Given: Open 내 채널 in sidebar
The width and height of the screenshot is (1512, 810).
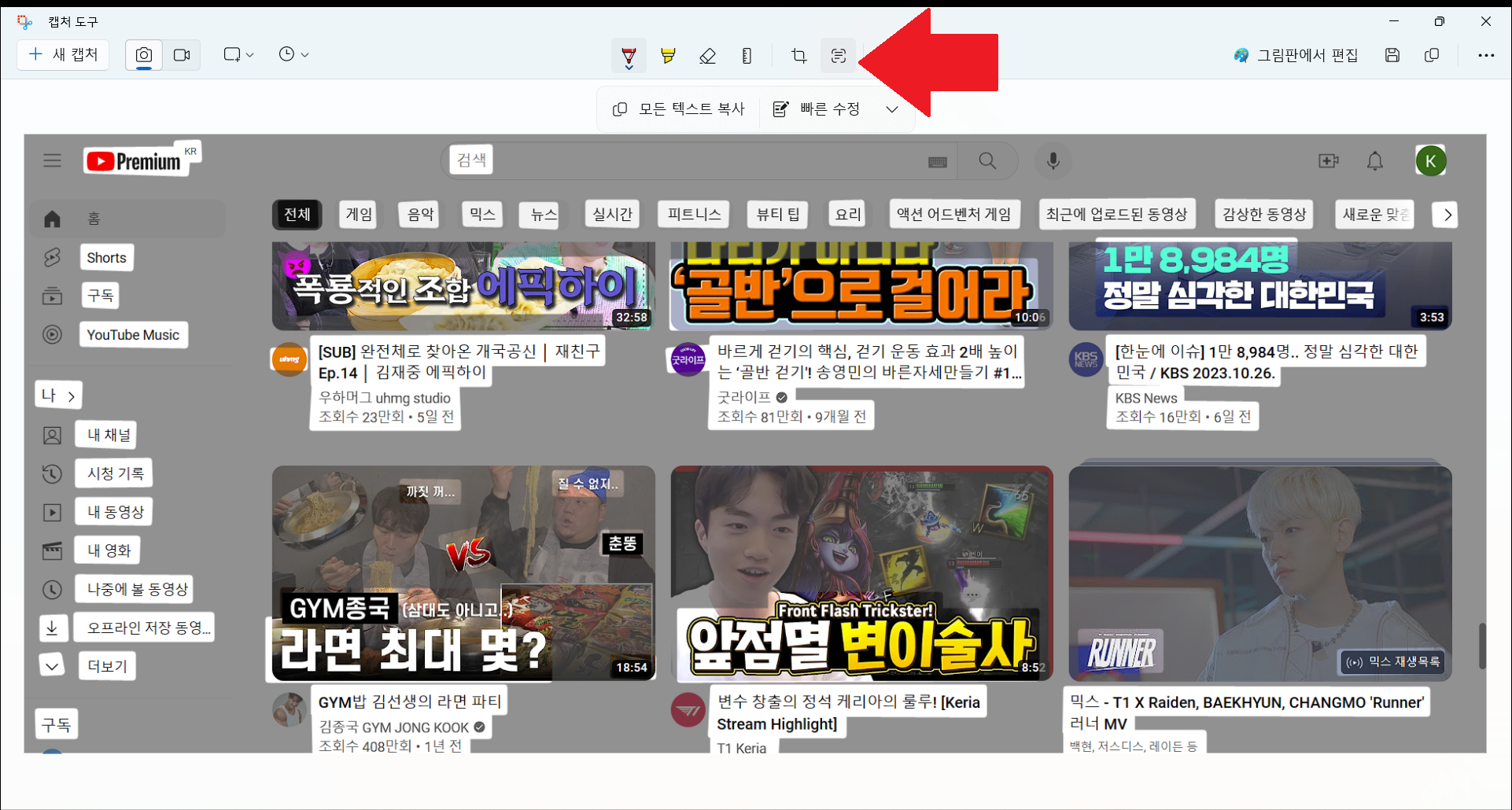Looking at the screenshot, I should click(x=109, y=435).
